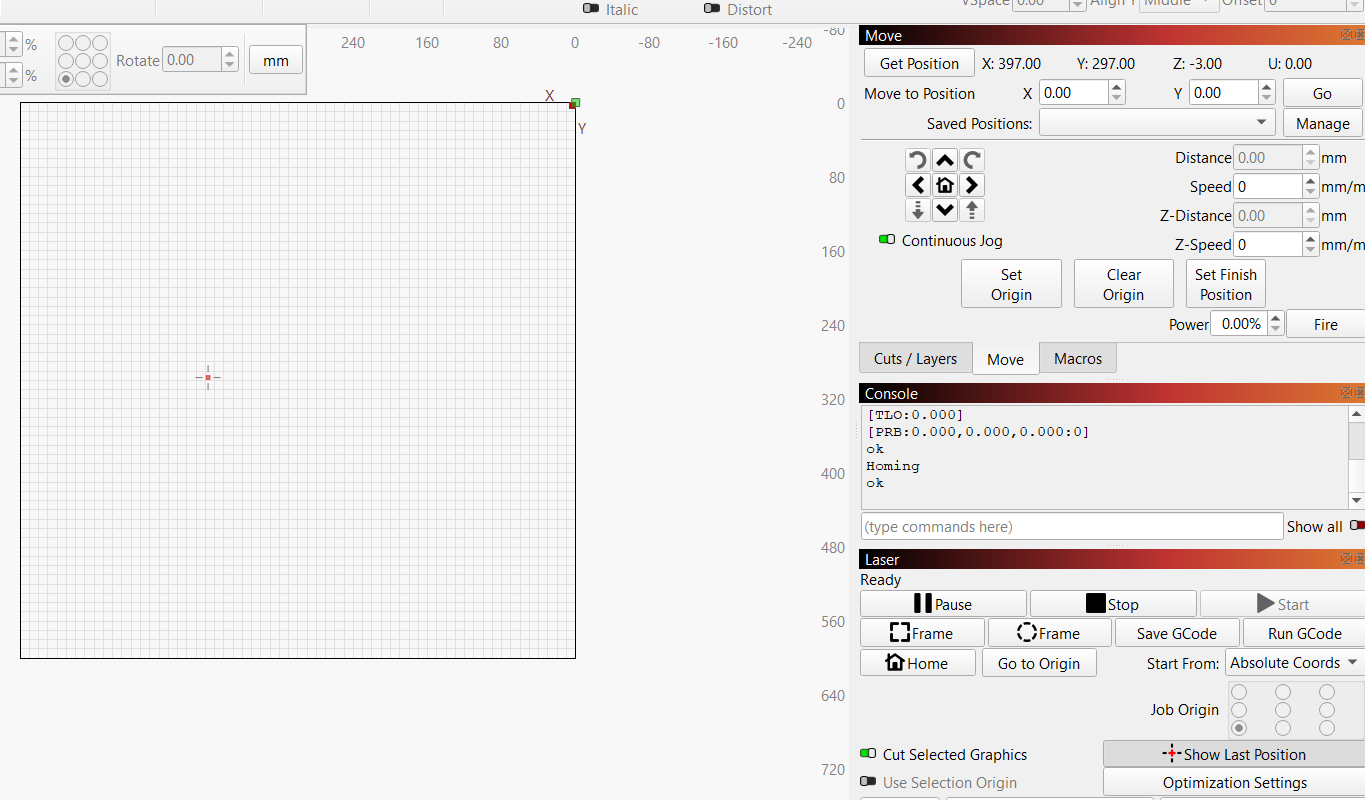
Task: Open the Macros tab
Action: pos(1077,359)
